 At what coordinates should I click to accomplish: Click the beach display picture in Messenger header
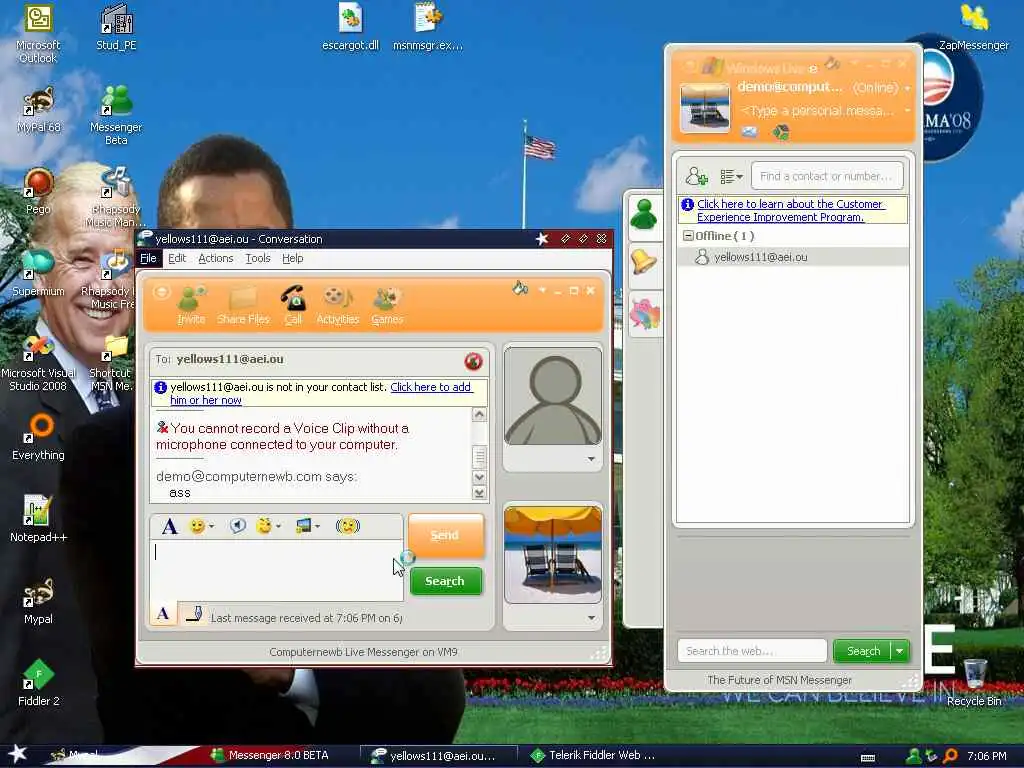[x=705, y=108]
